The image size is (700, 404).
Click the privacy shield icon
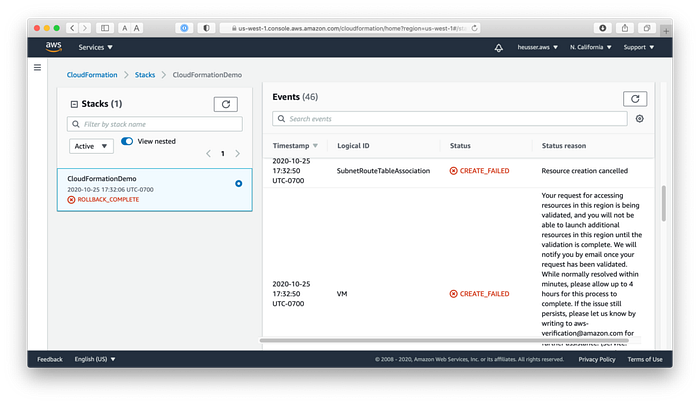coord(206,28)
